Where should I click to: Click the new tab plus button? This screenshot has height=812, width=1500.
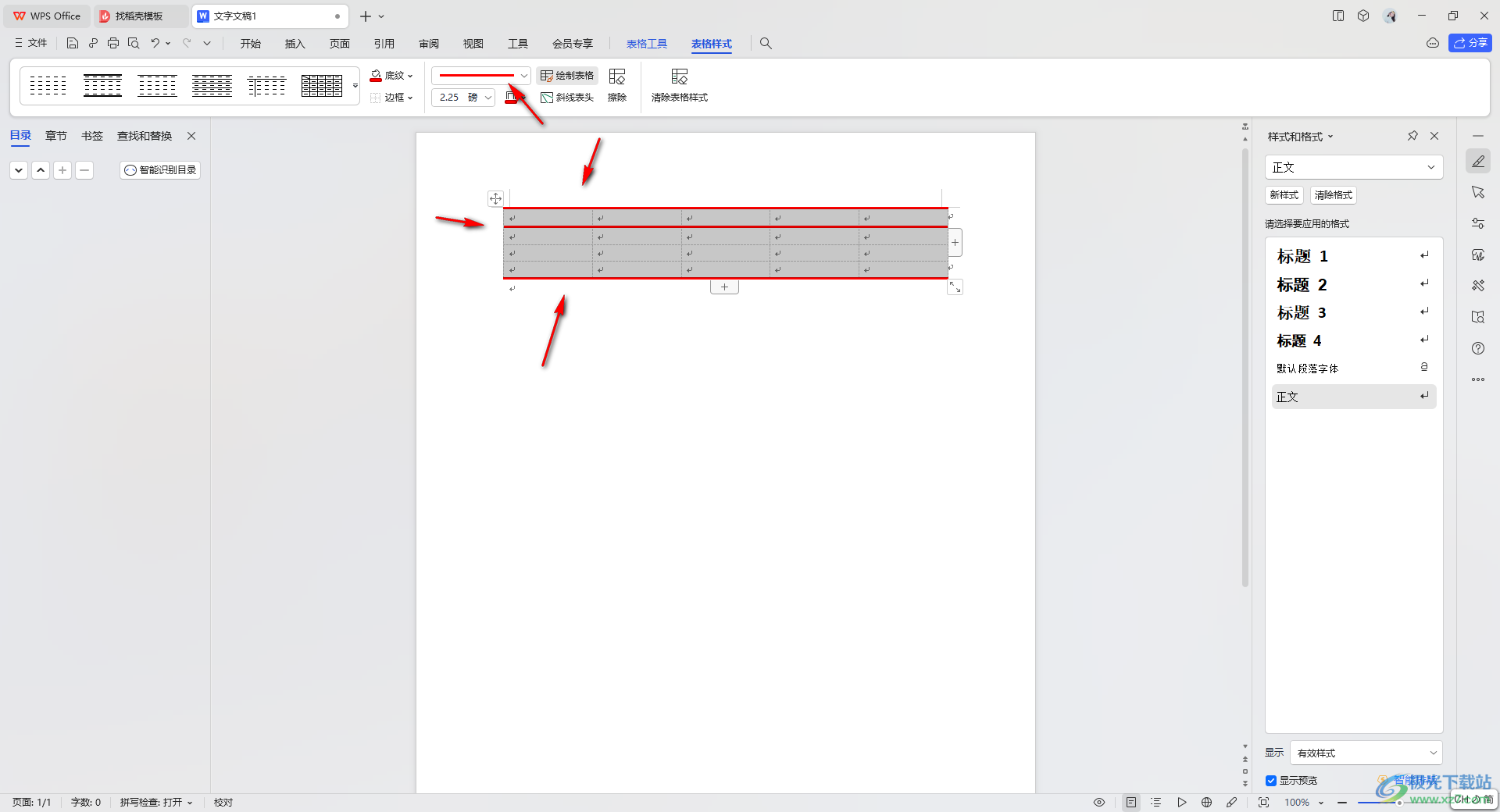(365, 16)
